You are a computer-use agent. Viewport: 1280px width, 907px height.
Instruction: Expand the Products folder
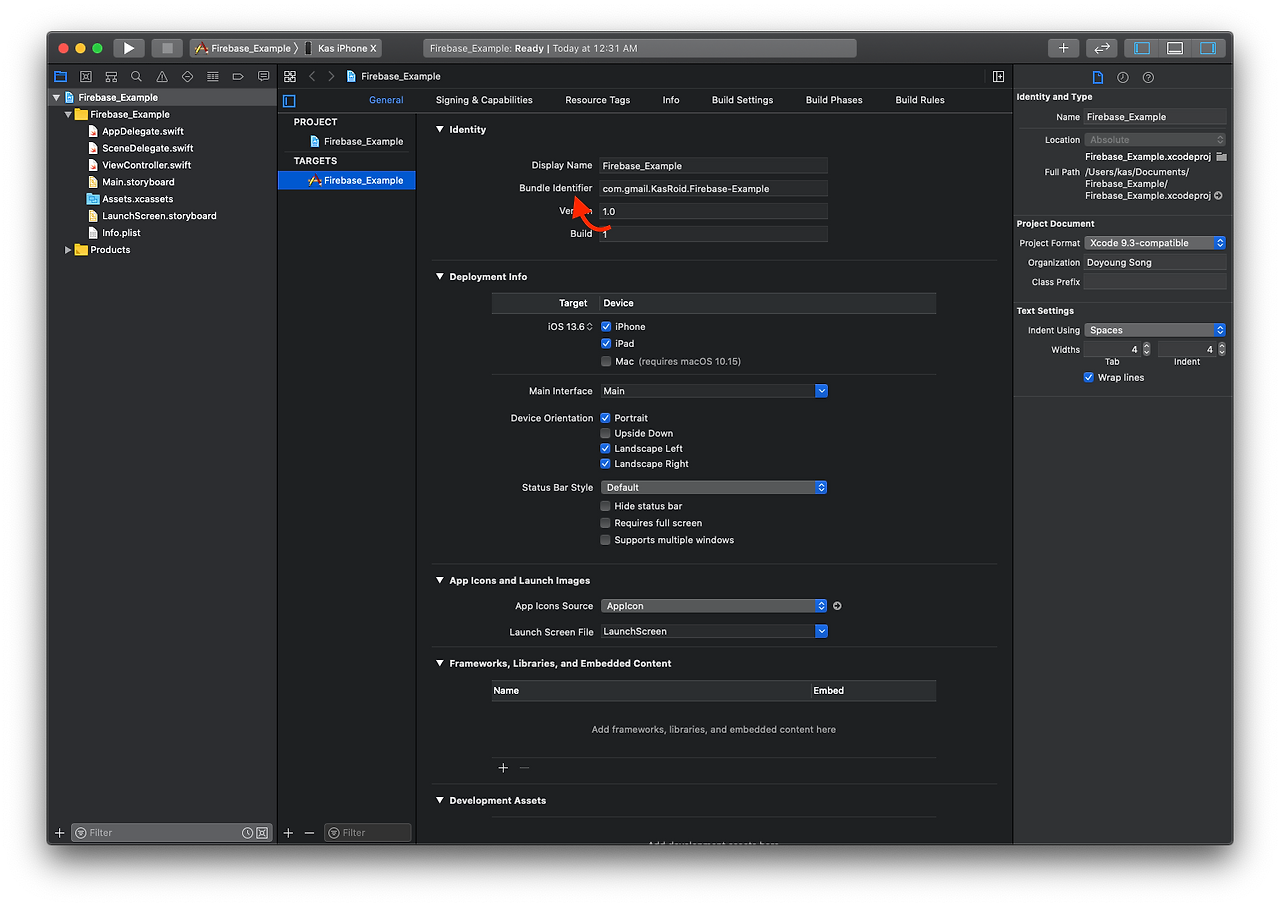[68, 250]
